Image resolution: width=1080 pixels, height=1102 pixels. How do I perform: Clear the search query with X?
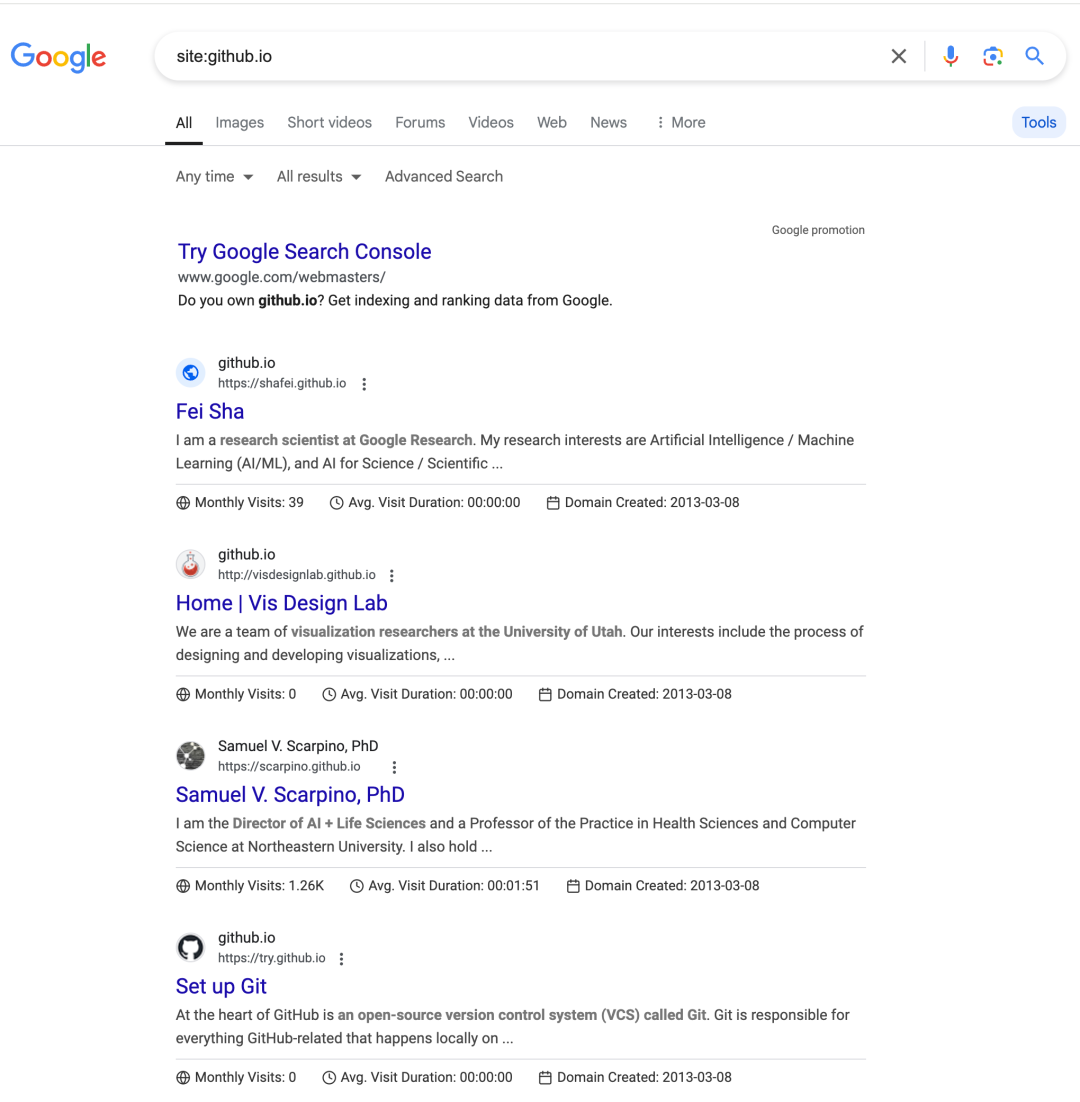point(899,56)
